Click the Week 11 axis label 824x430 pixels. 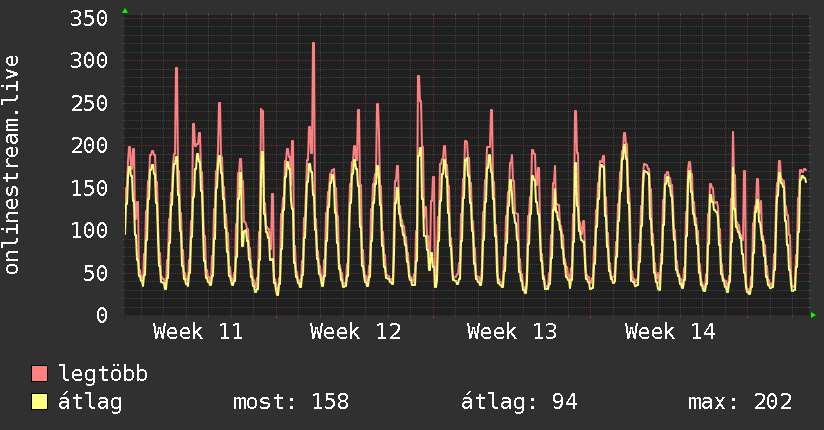pyautogui.click(x=198, y=332)
